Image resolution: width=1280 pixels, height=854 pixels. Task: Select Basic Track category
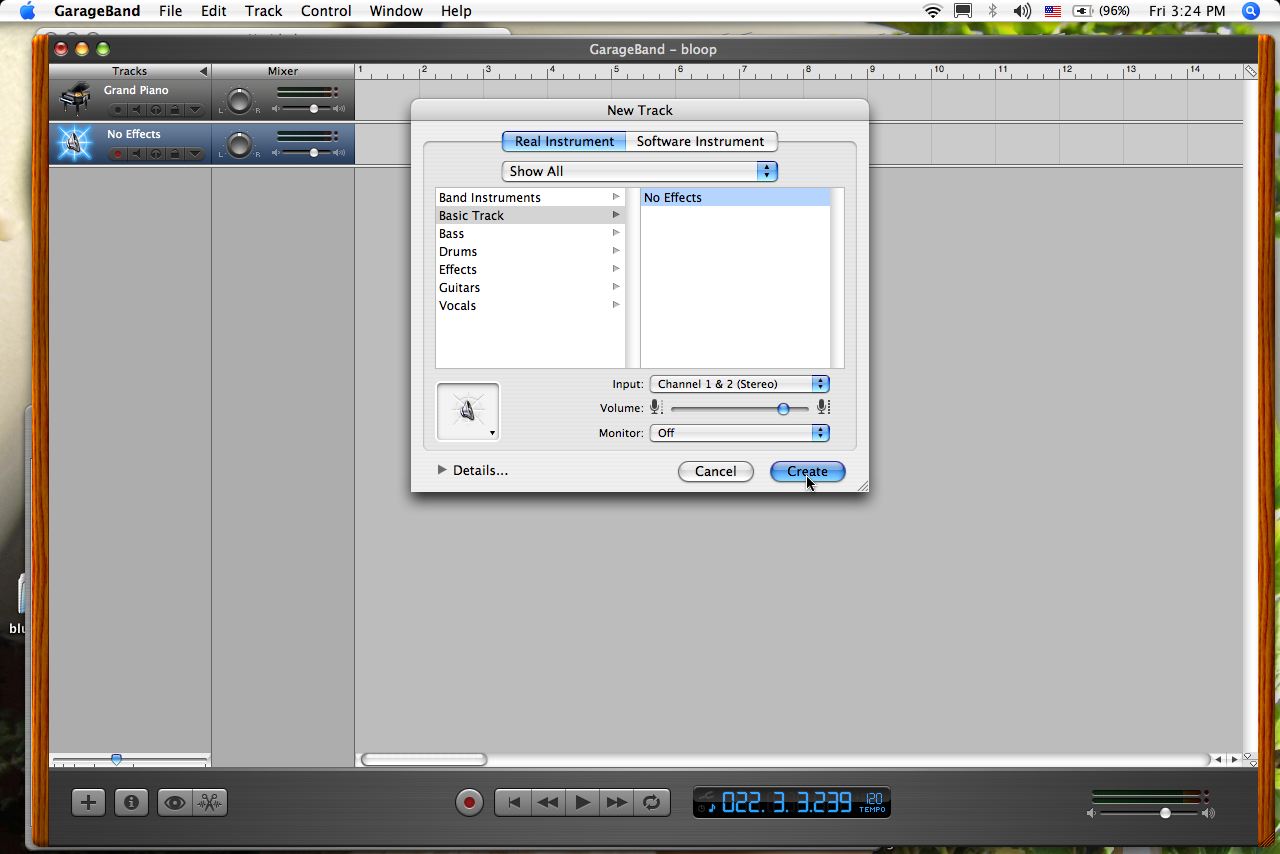[x=530, y=215]
